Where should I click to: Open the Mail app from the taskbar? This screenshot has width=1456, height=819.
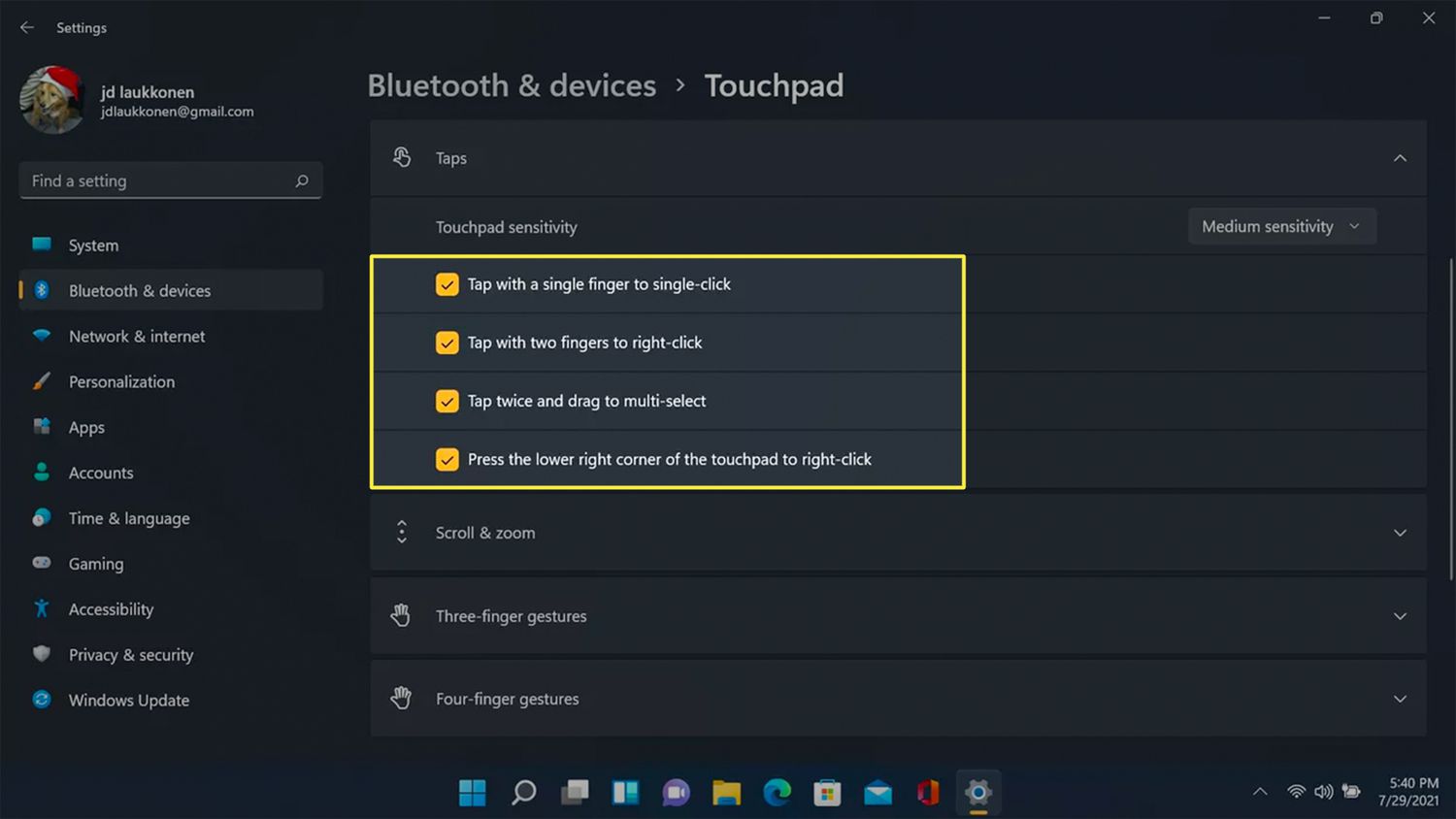[x=877, y=793]
